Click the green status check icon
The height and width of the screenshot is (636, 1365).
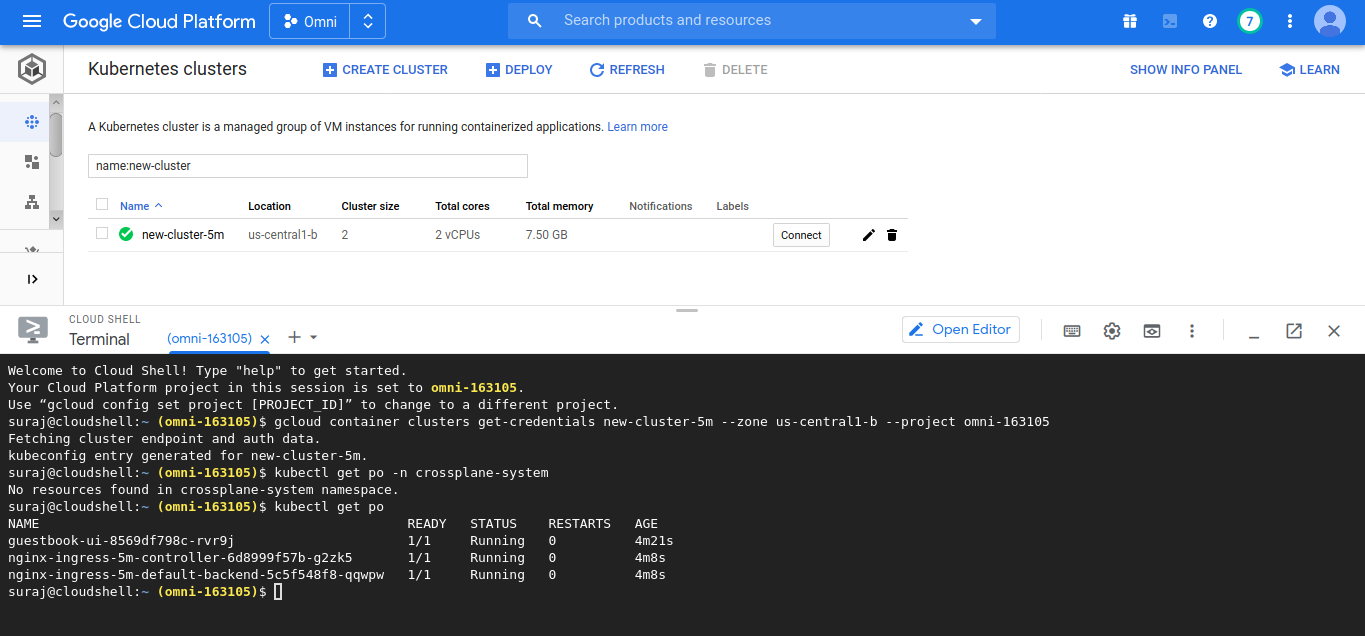click(126, 235)
